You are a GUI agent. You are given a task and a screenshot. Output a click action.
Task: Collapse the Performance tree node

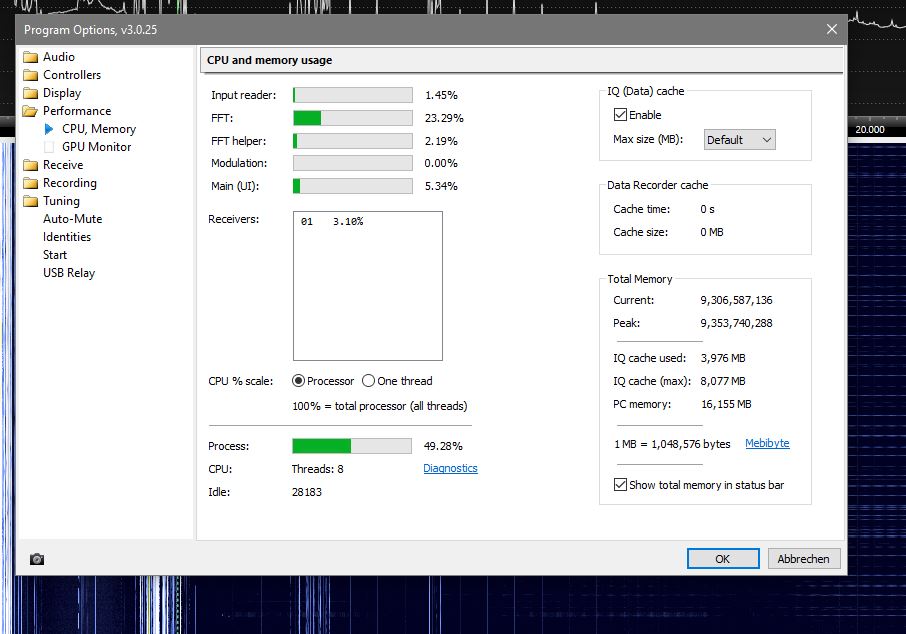click(x=31, y=111)
